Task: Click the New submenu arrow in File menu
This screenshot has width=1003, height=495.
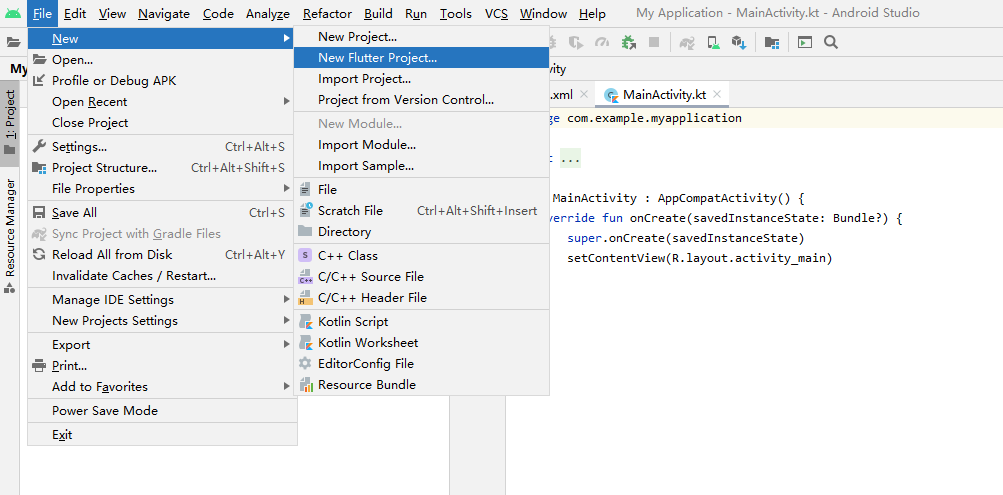Action: [287, 38]
